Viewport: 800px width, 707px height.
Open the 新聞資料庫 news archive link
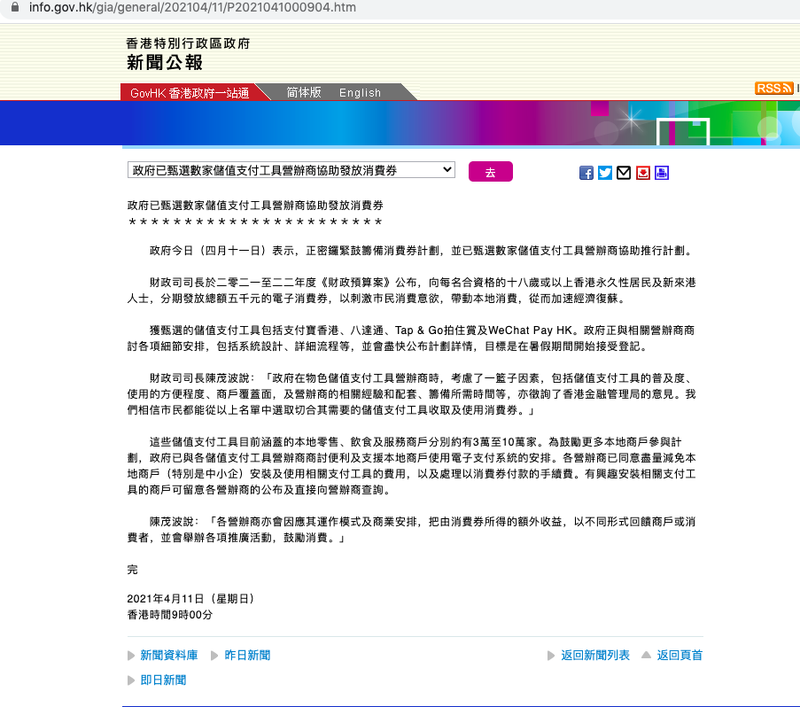coord(169,656)
